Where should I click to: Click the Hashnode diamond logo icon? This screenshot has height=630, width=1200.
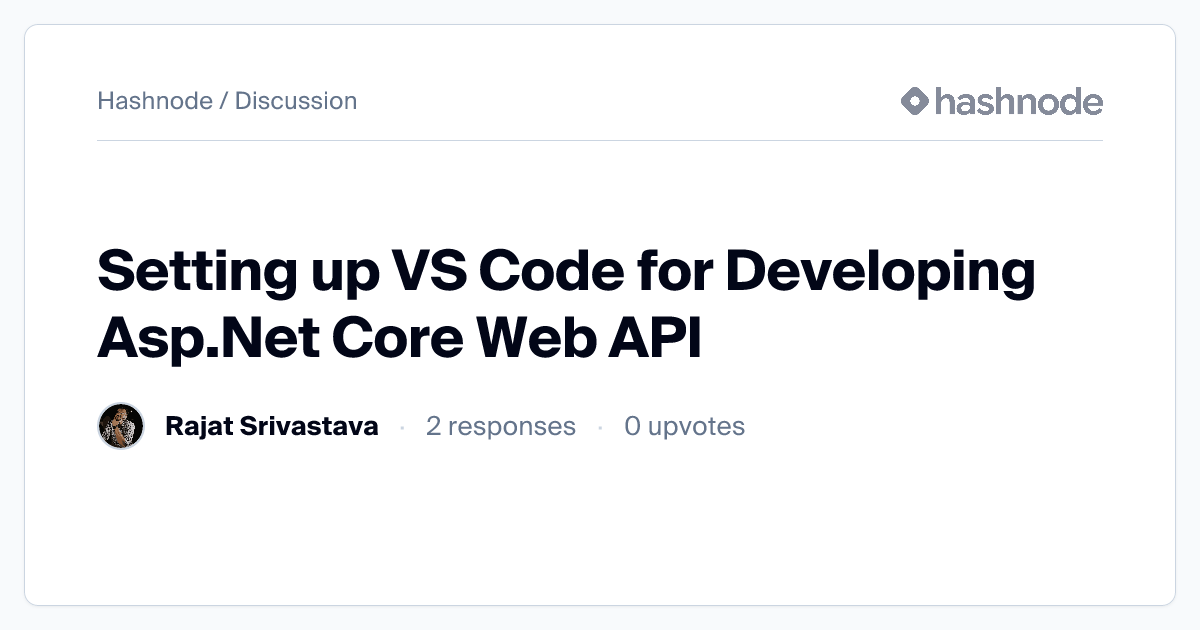click(x=914, y=100)
